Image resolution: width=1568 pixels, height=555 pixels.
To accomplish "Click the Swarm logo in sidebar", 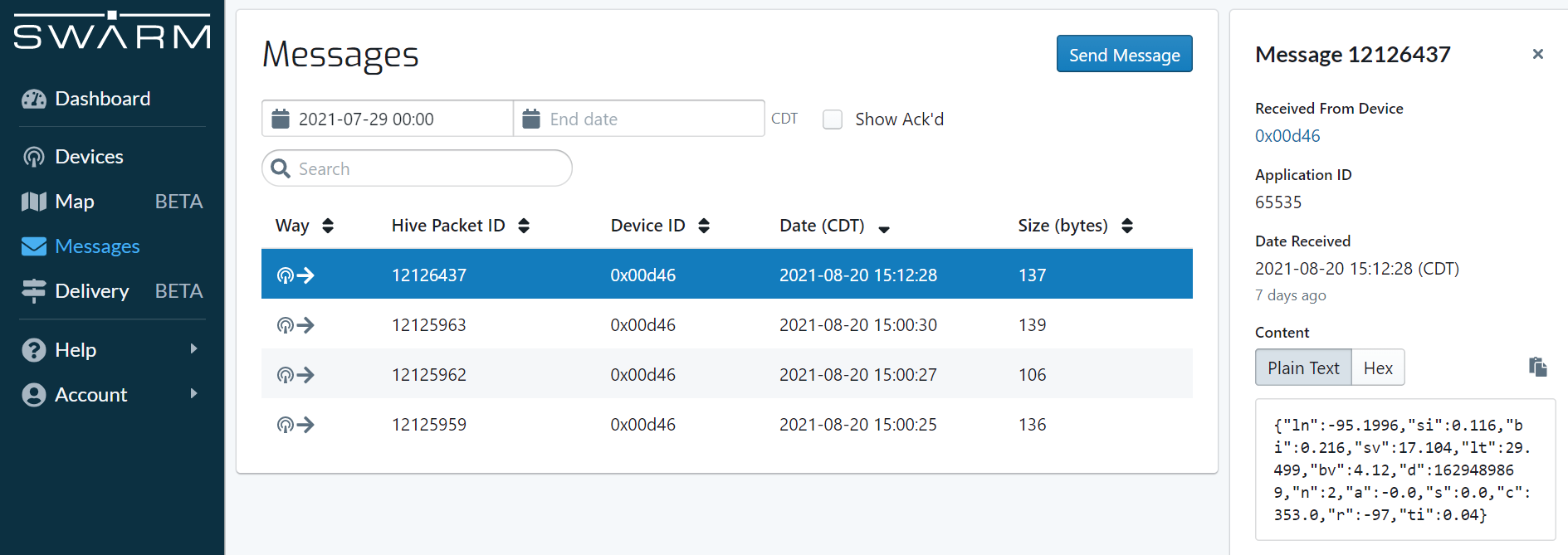I will tap(112, 32).
